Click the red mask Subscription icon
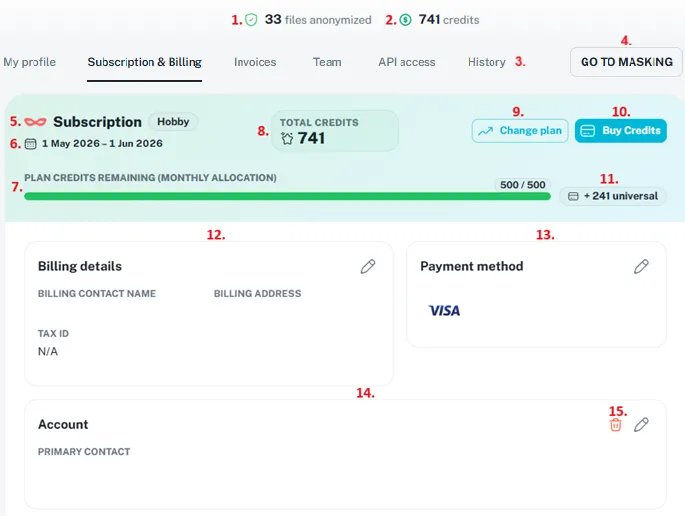The image size is (685, 516). (x=35, y=122)
